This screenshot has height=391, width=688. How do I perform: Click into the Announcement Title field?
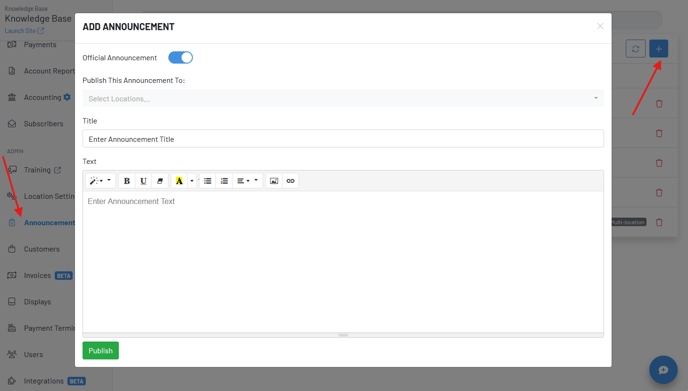[x=343, y=139]
